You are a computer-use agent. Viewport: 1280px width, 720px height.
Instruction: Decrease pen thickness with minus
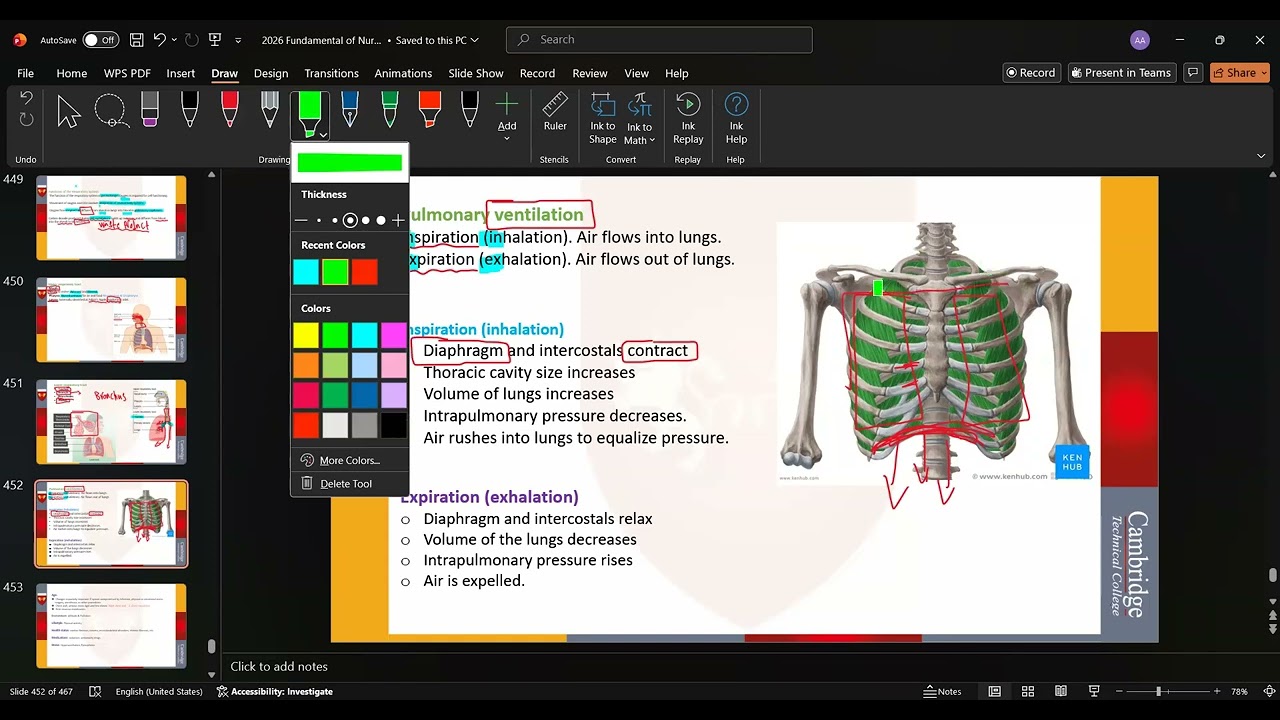tap(301, 220)
